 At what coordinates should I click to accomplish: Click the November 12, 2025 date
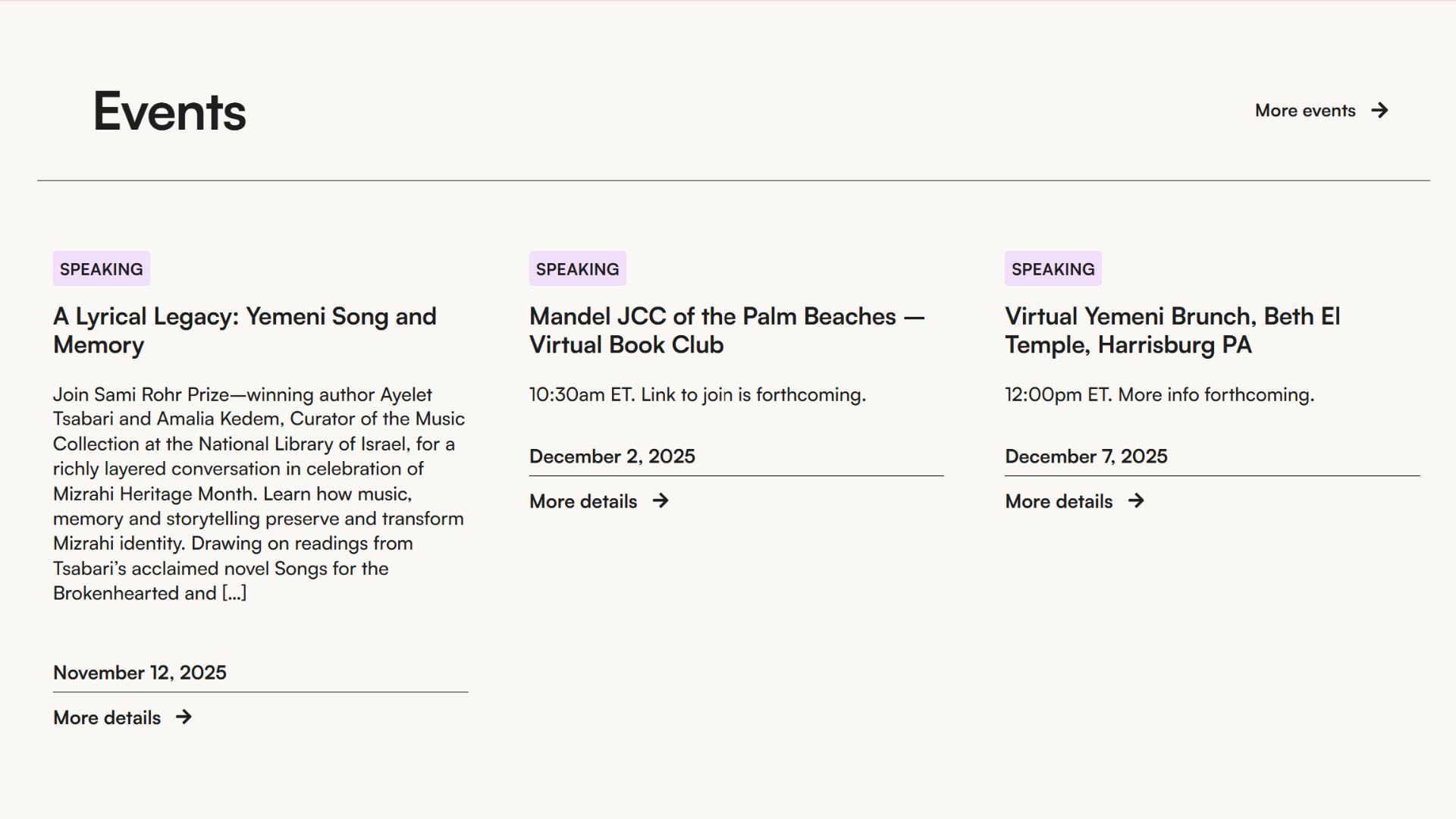[140, 673]
